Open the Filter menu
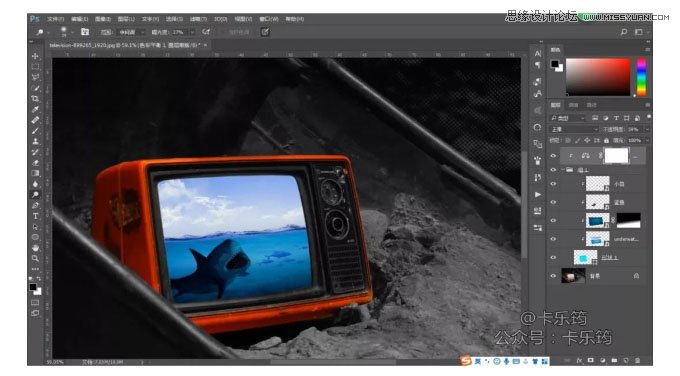Viewport: 680px width, 376px height. pyautogui.click(x=198, y=19)
